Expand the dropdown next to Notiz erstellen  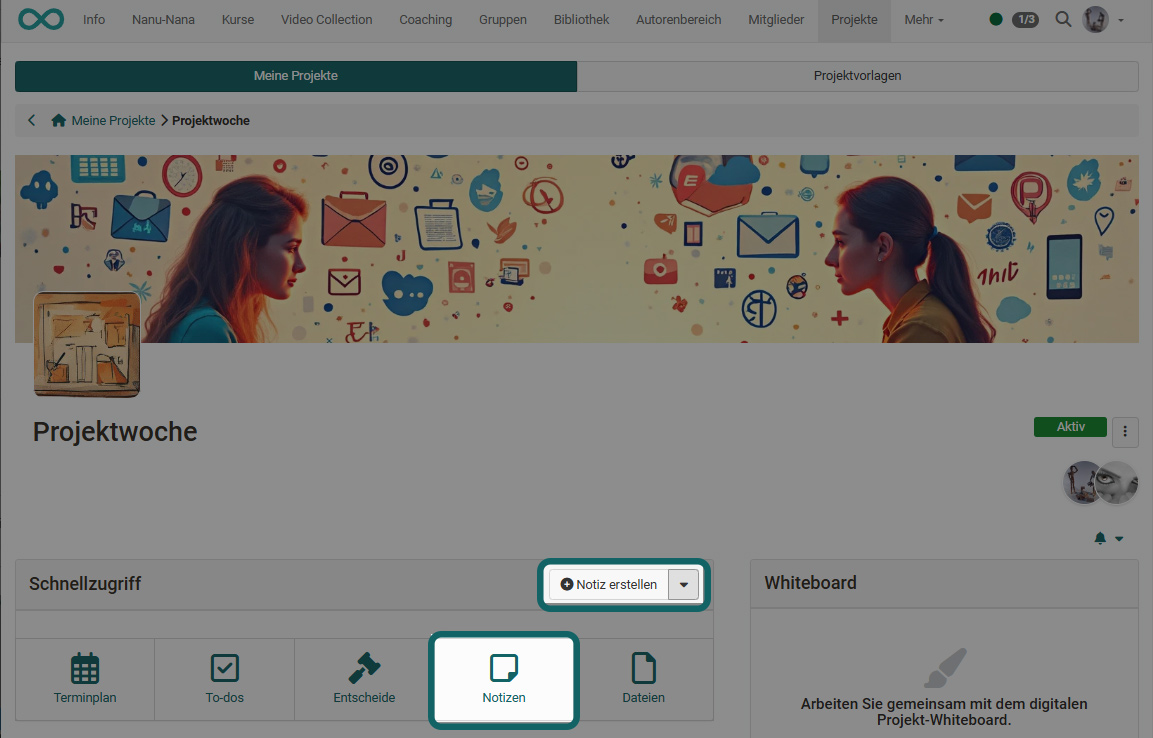[x=684, y=584]
